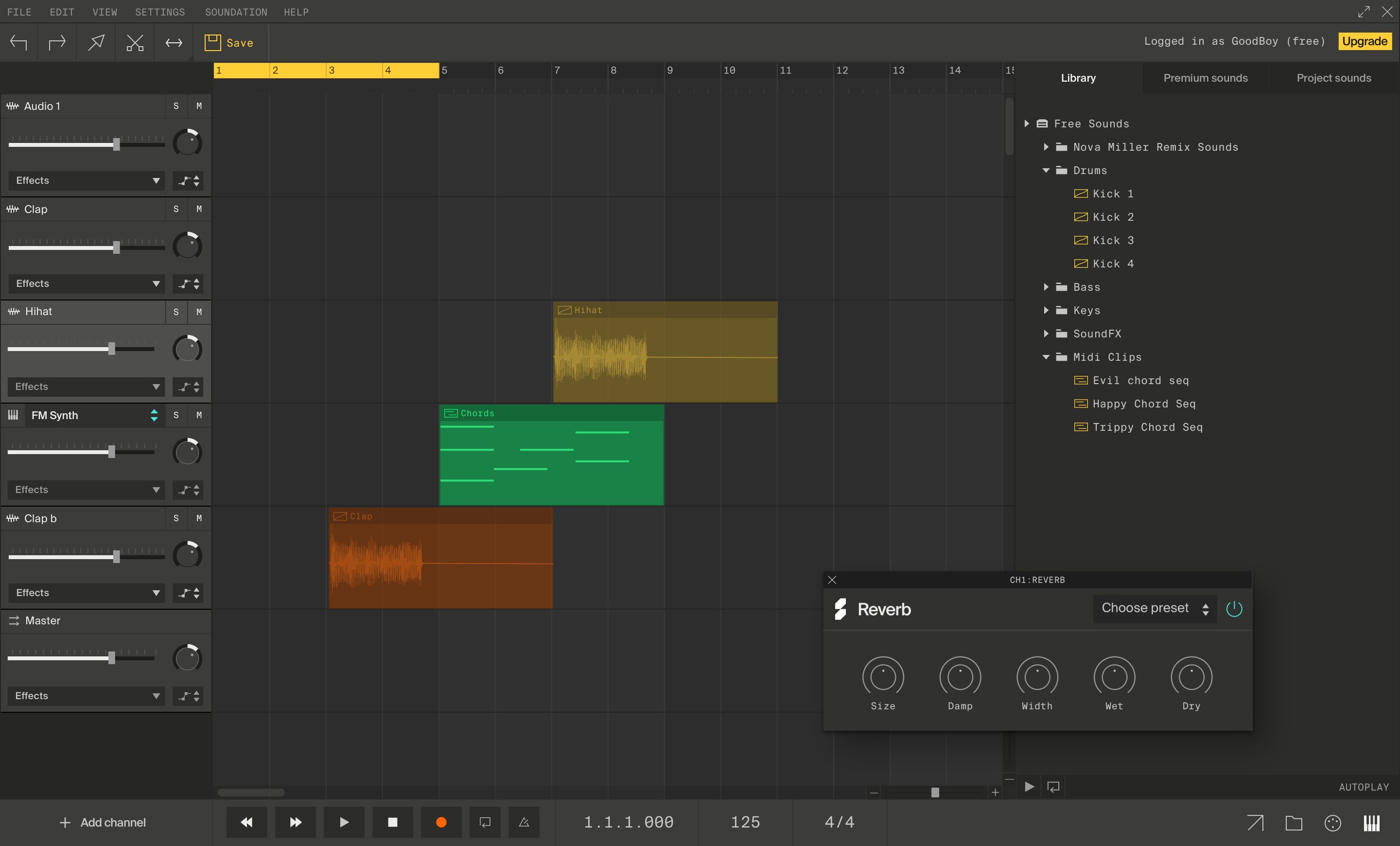
Task: Click the Upgrade button
Action: (1364, 40)
